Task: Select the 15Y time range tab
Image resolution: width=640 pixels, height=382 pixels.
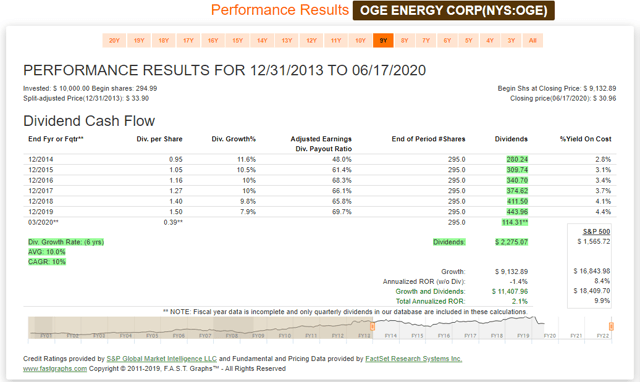Action: 238,40
